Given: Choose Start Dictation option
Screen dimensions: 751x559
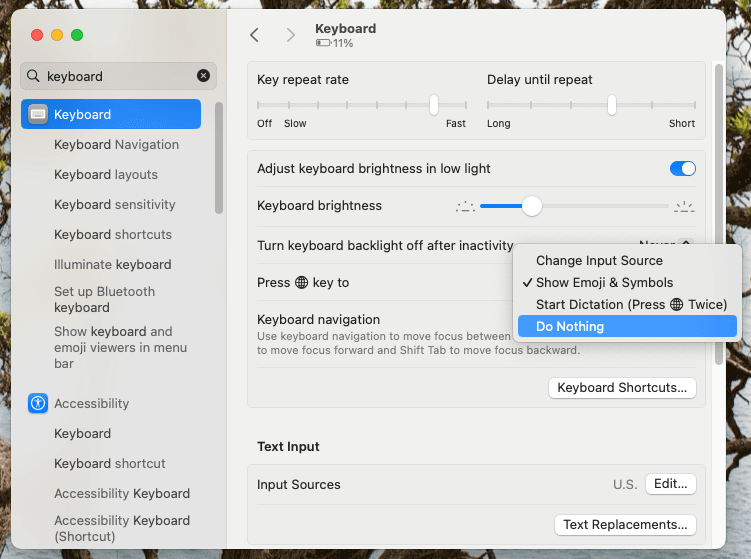Looking at the screenshot, I should tap(627, 305).
